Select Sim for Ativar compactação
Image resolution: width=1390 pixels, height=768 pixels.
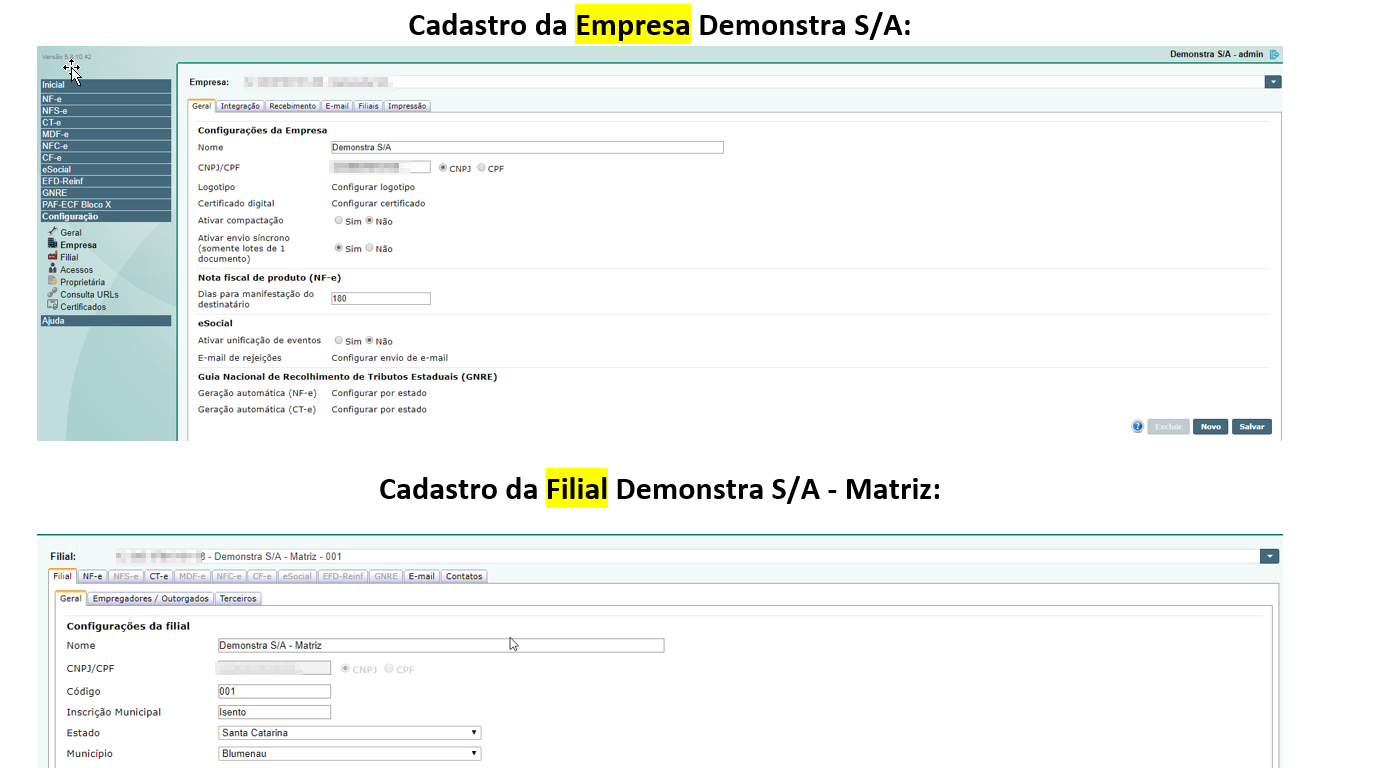click(x=339, y=220)
